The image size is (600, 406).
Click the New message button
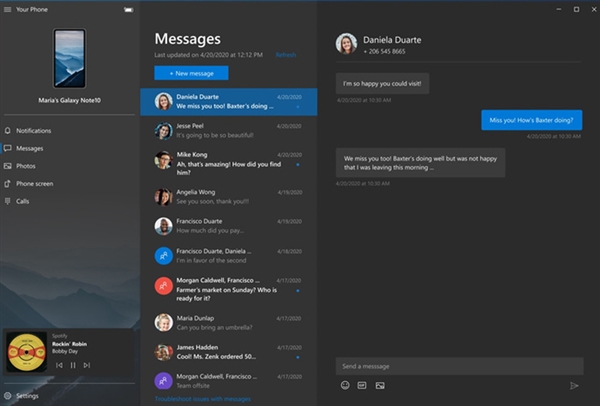[x=191, y=73]
